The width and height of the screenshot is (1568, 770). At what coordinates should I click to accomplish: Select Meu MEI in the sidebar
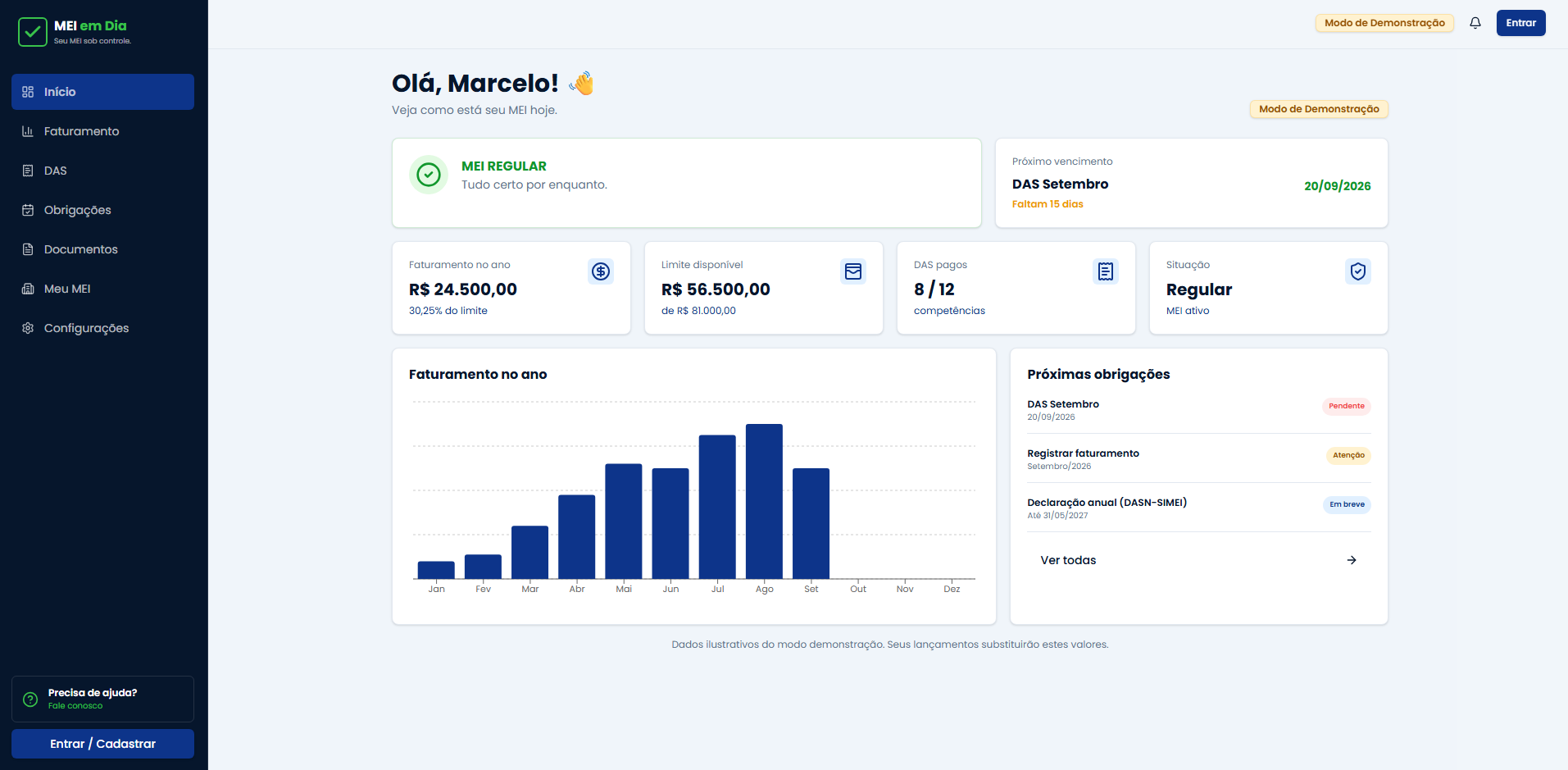(102, 289)
